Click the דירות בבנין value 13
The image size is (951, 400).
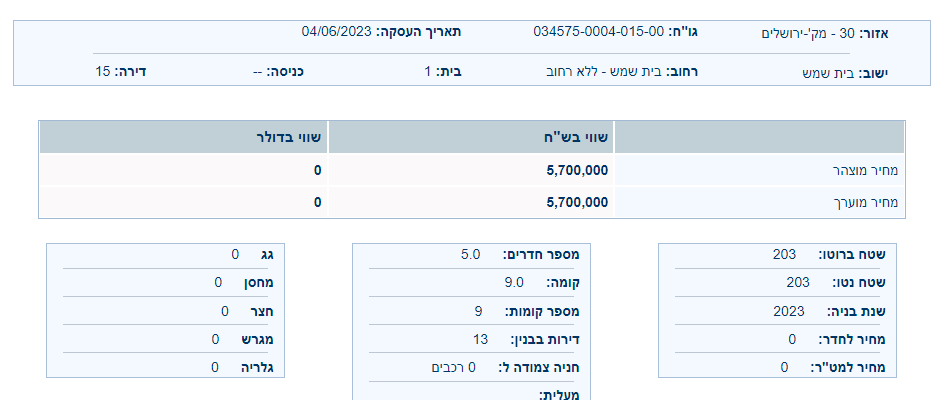tap(481, 339)
